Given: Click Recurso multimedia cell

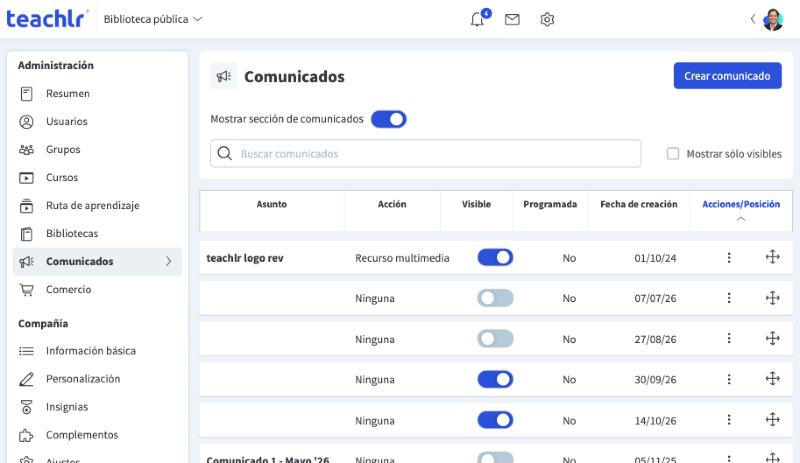Looking at the screenshot, I should pyautogui.click(x=402, y=258).
